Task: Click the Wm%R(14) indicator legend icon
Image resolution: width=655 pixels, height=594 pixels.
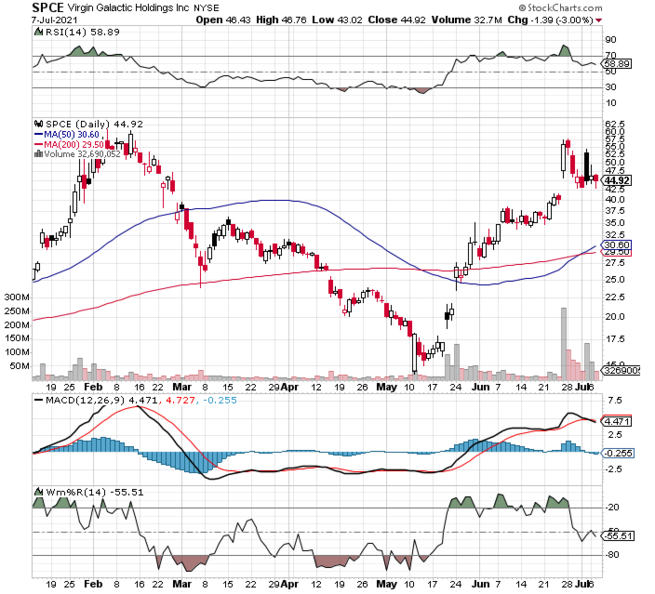Action: pyautogui.click(x=39, y=492)
